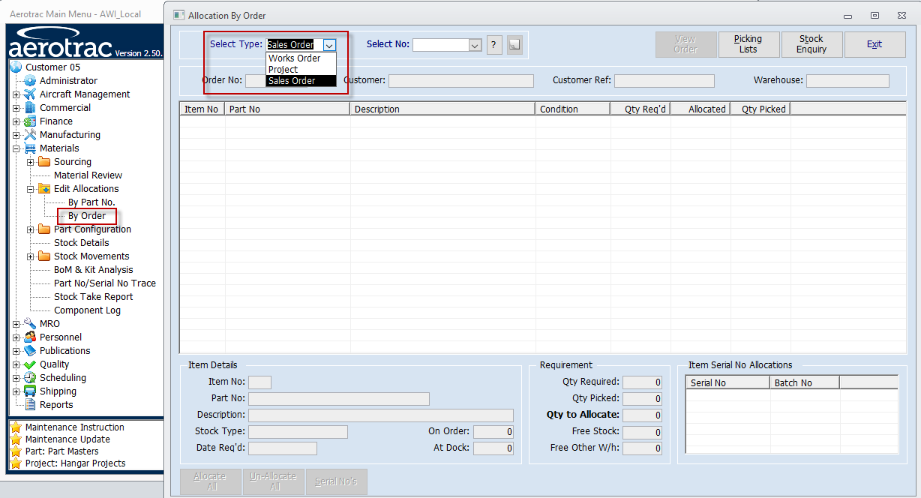Click the Qty to Allocate field
Image resolution: width=921 pixels, height=498 pixels.
click(x=643, y=415)
